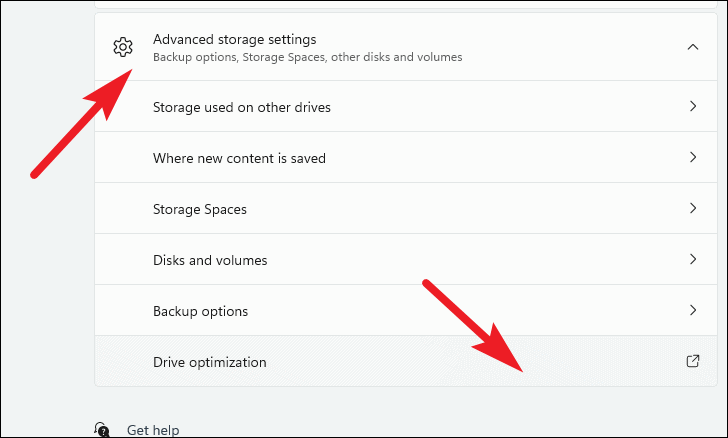The image size is (728, 438).
Task: Click the chevron next to Where new content is saved
Action: point(693,157)
